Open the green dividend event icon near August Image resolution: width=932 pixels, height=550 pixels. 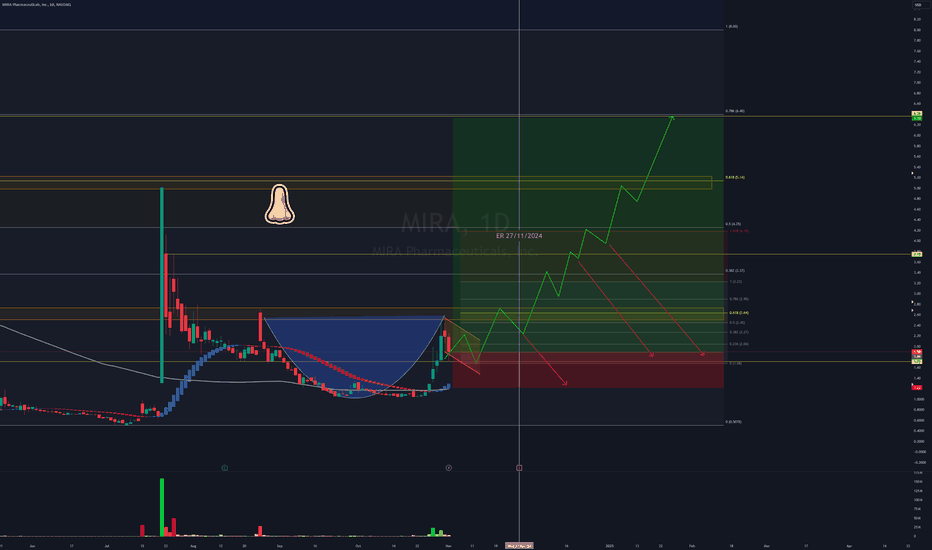[x=225, y=468]
